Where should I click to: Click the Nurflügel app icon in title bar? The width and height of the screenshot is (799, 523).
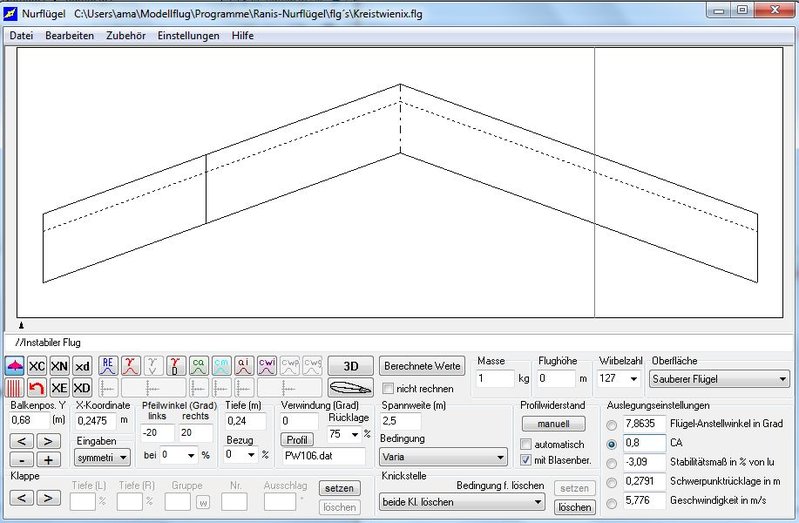(x=10, y=13)
